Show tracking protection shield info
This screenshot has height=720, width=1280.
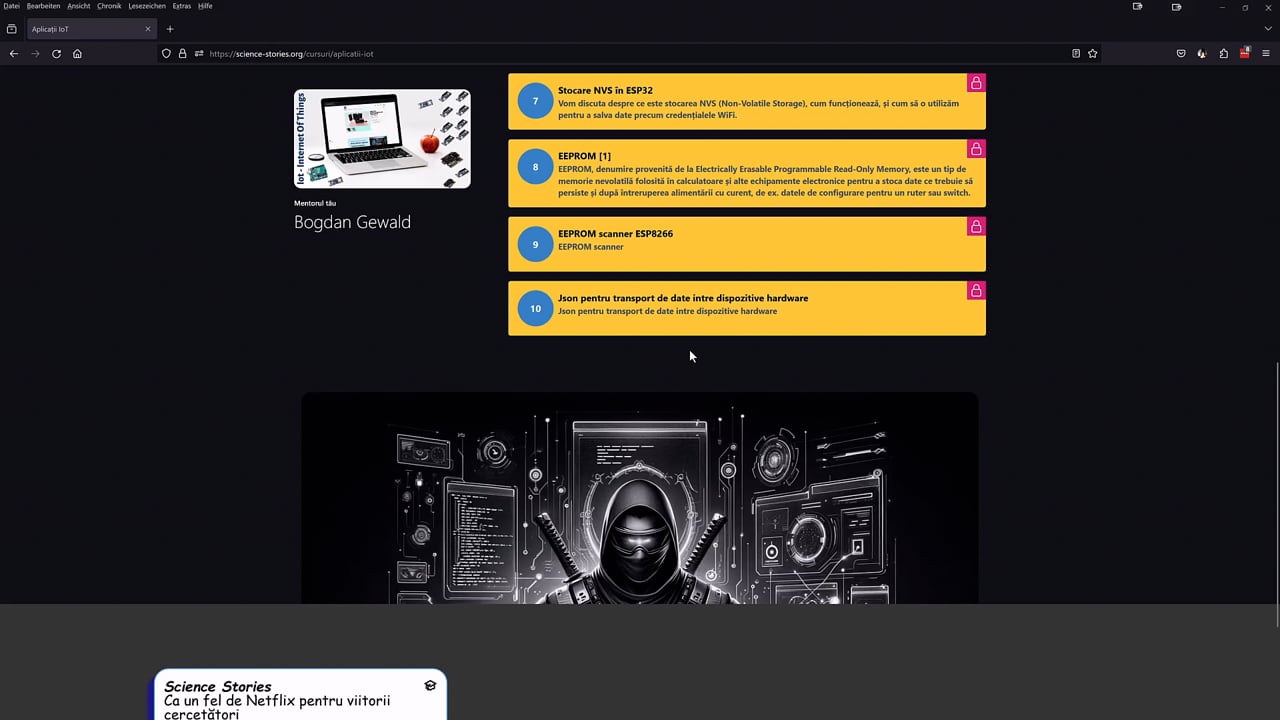[x=166, y=53]
